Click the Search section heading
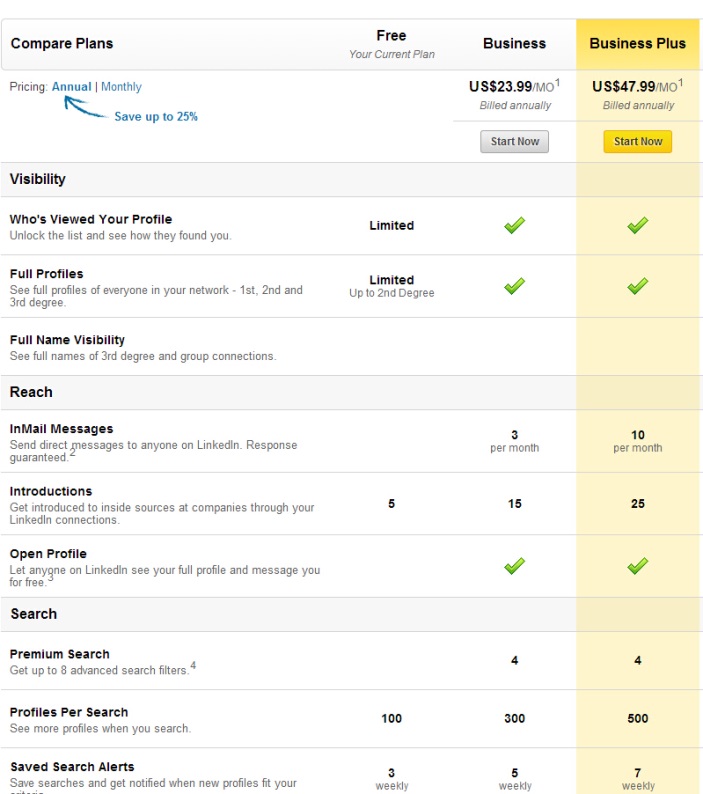Viewport: 703px width, 794px height. 33,614
